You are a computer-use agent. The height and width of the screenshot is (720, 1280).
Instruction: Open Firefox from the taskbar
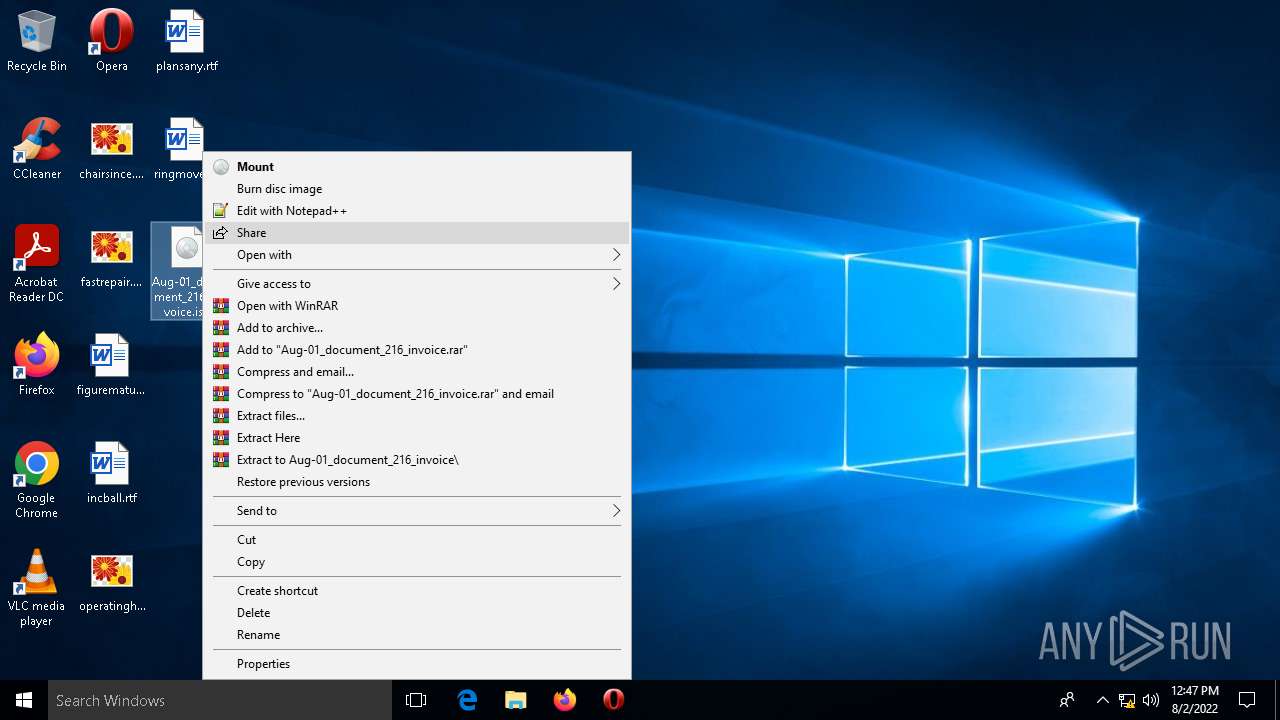click(565, 700)
